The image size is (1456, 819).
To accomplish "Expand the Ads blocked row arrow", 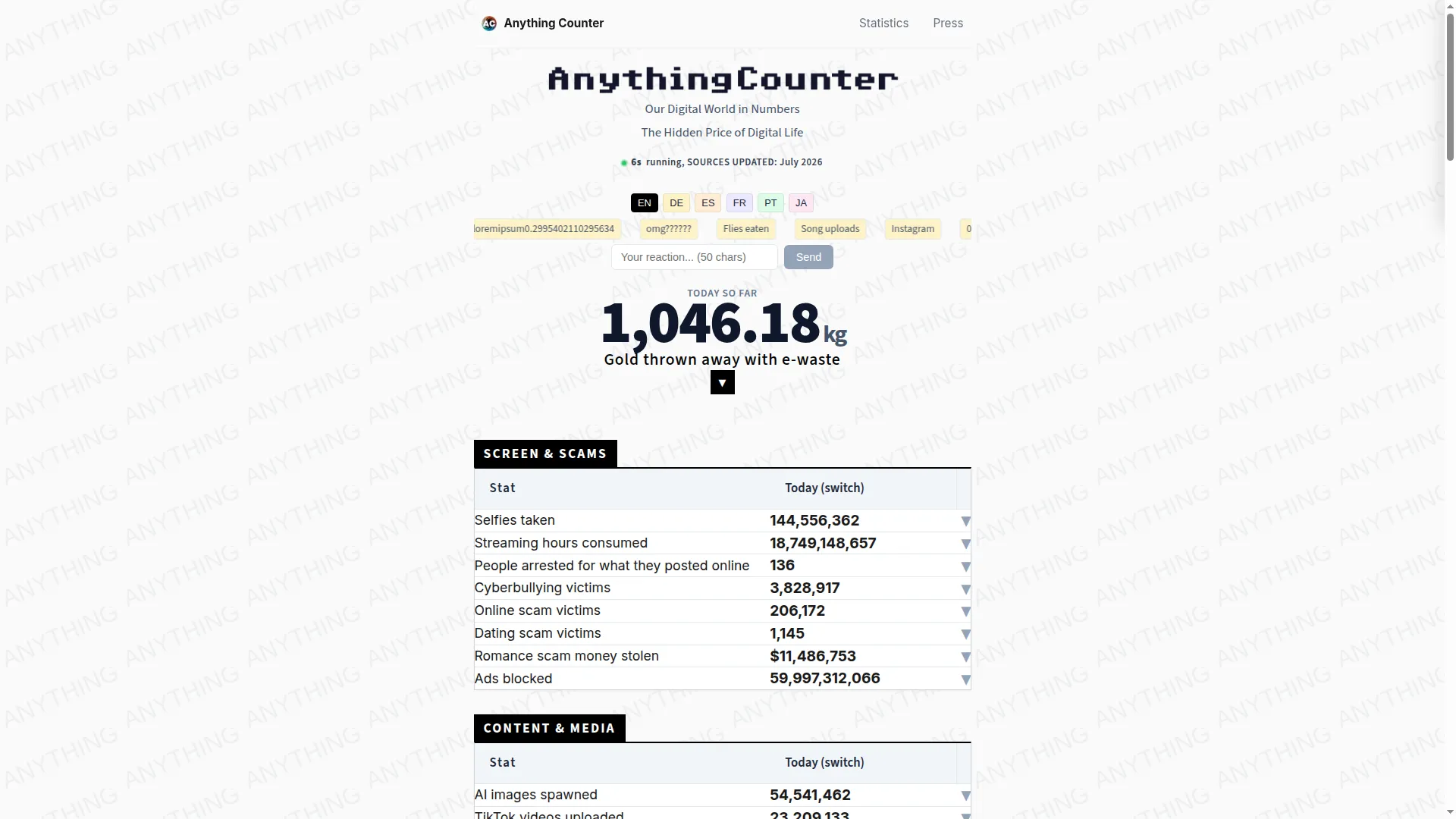I will [x=965, y=679].
